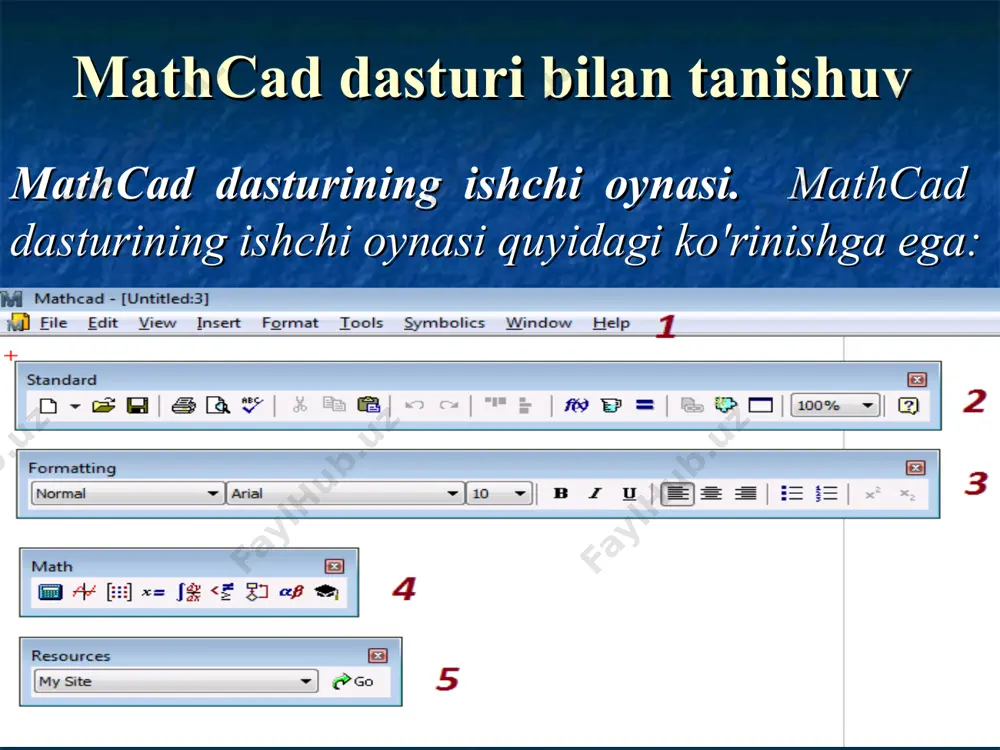Close the Standard toolbar
Viewport: 1000px width, 750px height.
pos(917,379)
